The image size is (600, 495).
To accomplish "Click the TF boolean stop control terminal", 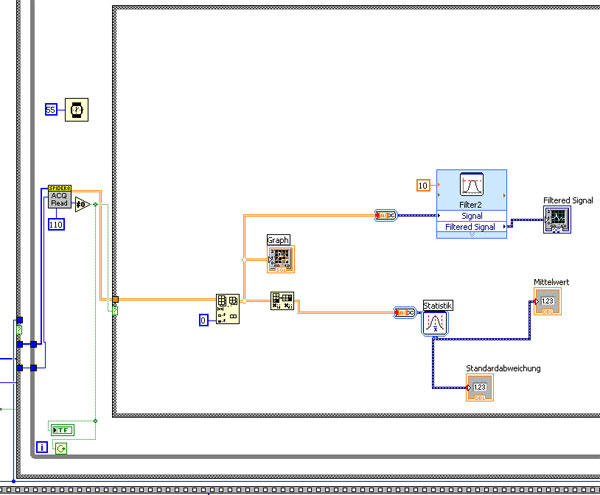I will (x=63, y=430).
